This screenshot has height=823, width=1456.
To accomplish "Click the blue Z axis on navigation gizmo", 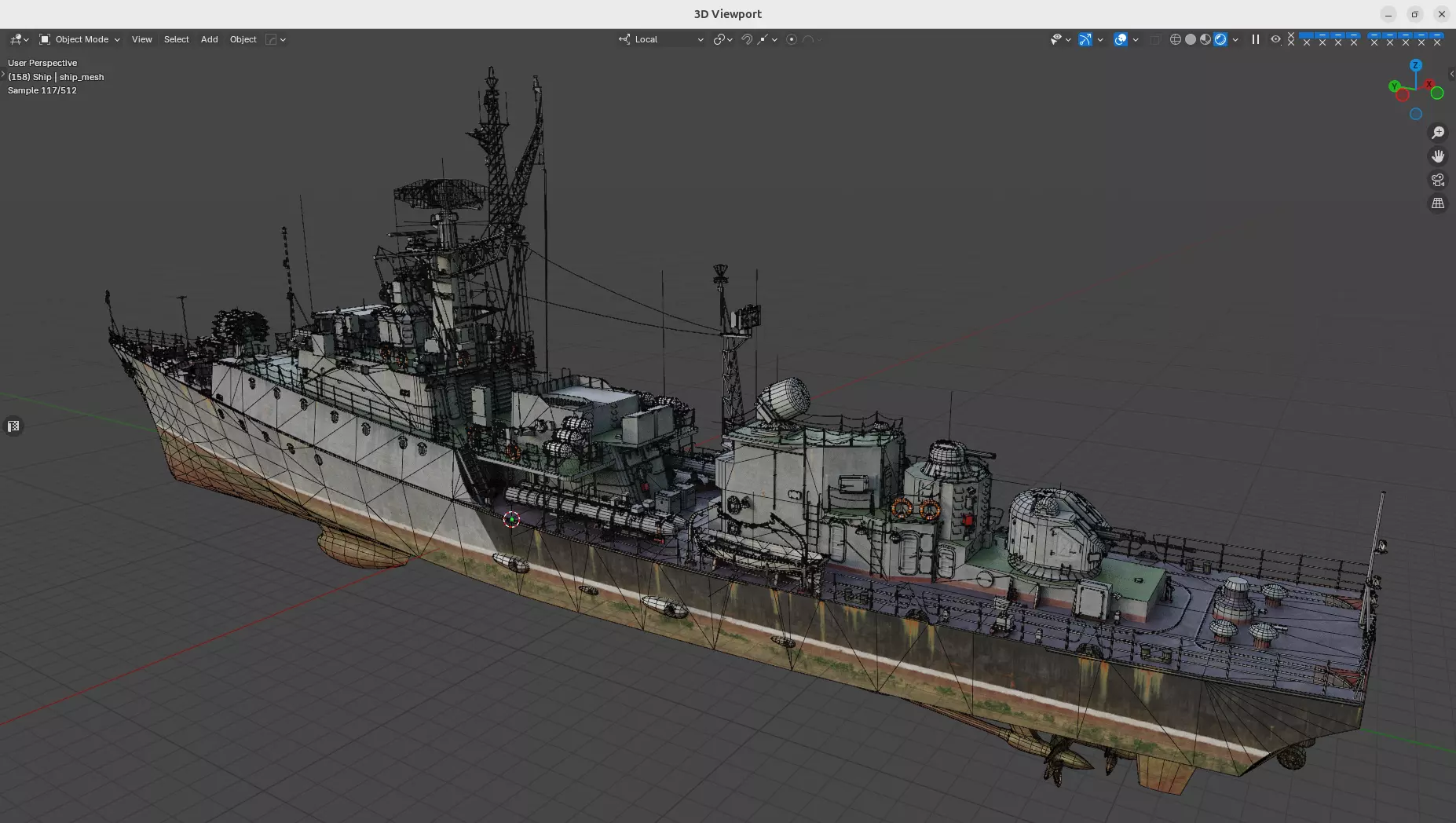I will pyautogui.click(x=1416, y=65).
